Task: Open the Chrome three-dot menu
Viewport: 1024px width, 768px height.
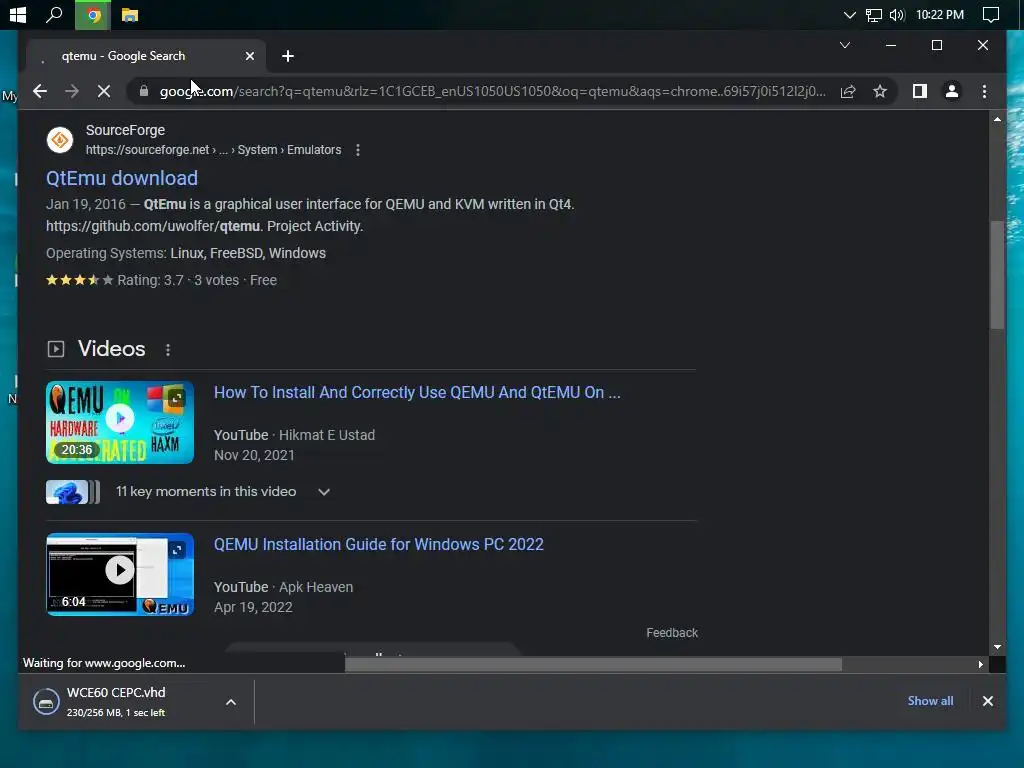Action: point(984,91)
